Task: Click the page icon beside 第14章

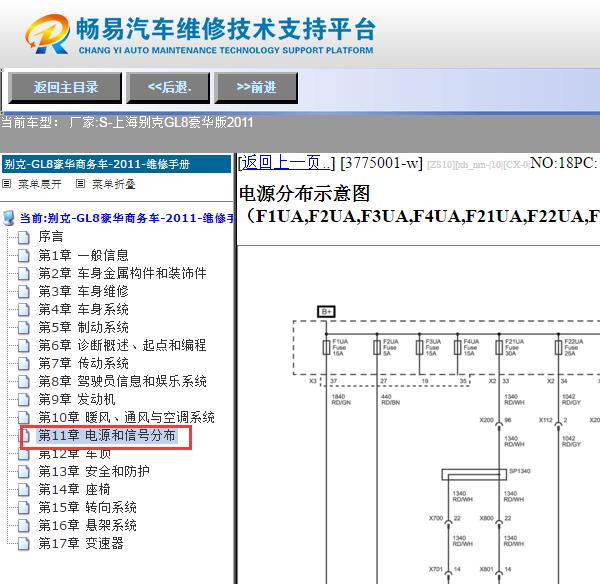Action: click(x=24, y=489)
